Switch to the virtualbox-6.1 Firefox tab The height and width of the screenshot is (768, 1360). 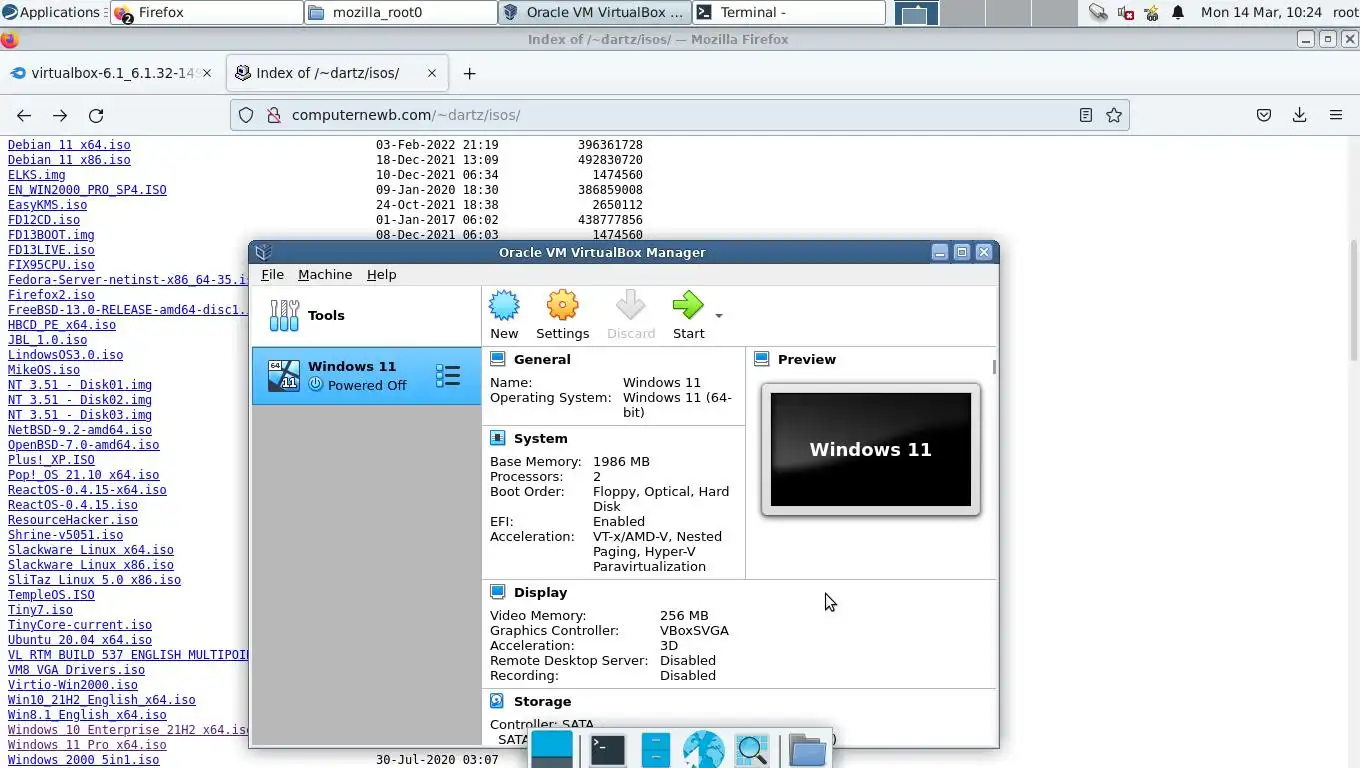pyautogui.click(x=110, y=73)
